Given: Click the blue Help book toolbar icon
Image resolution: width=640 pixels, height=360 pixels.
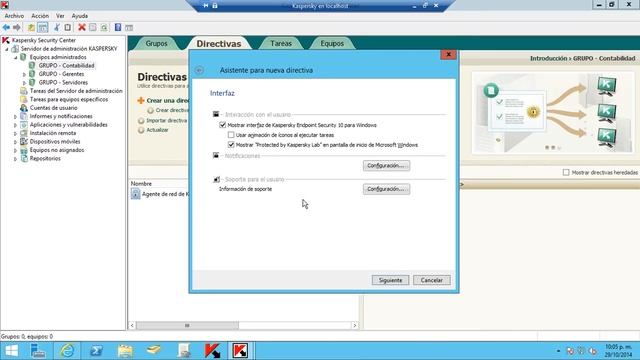Looking at the screenshot, I should (118, 27).
